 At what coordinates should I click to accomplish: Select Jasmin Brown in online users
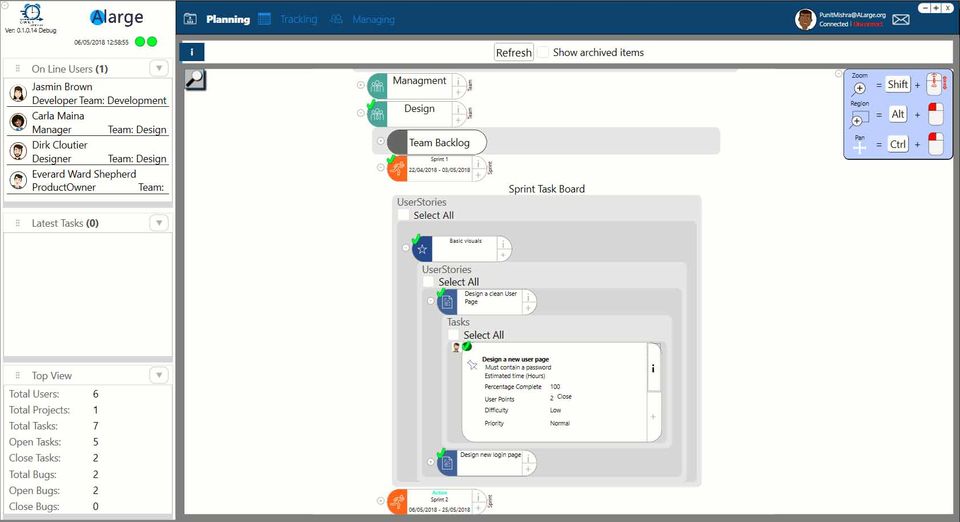(88, 94)
